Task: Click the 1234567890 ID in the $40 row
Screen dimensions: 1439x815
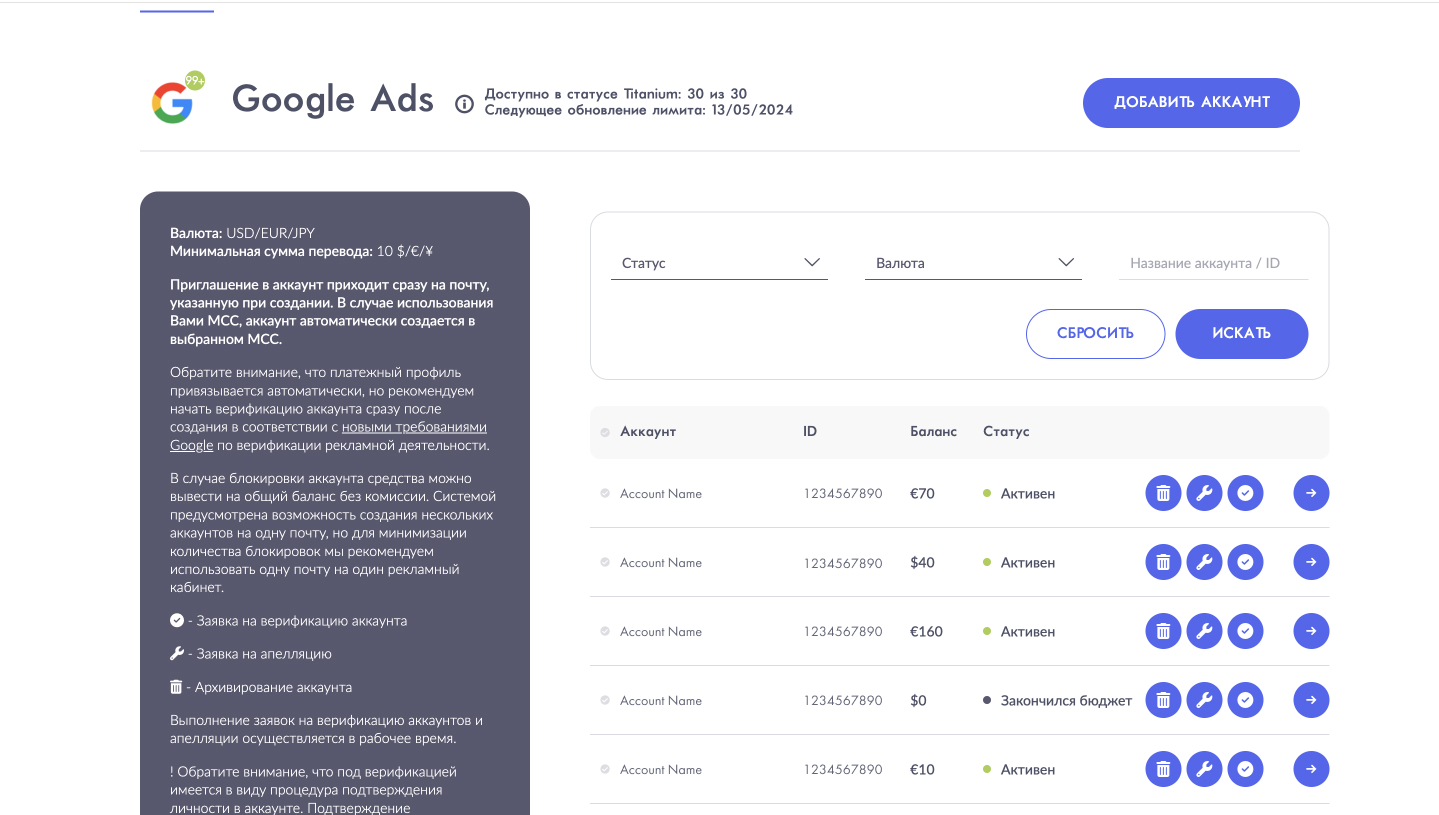Action: (x=843, y=563)
